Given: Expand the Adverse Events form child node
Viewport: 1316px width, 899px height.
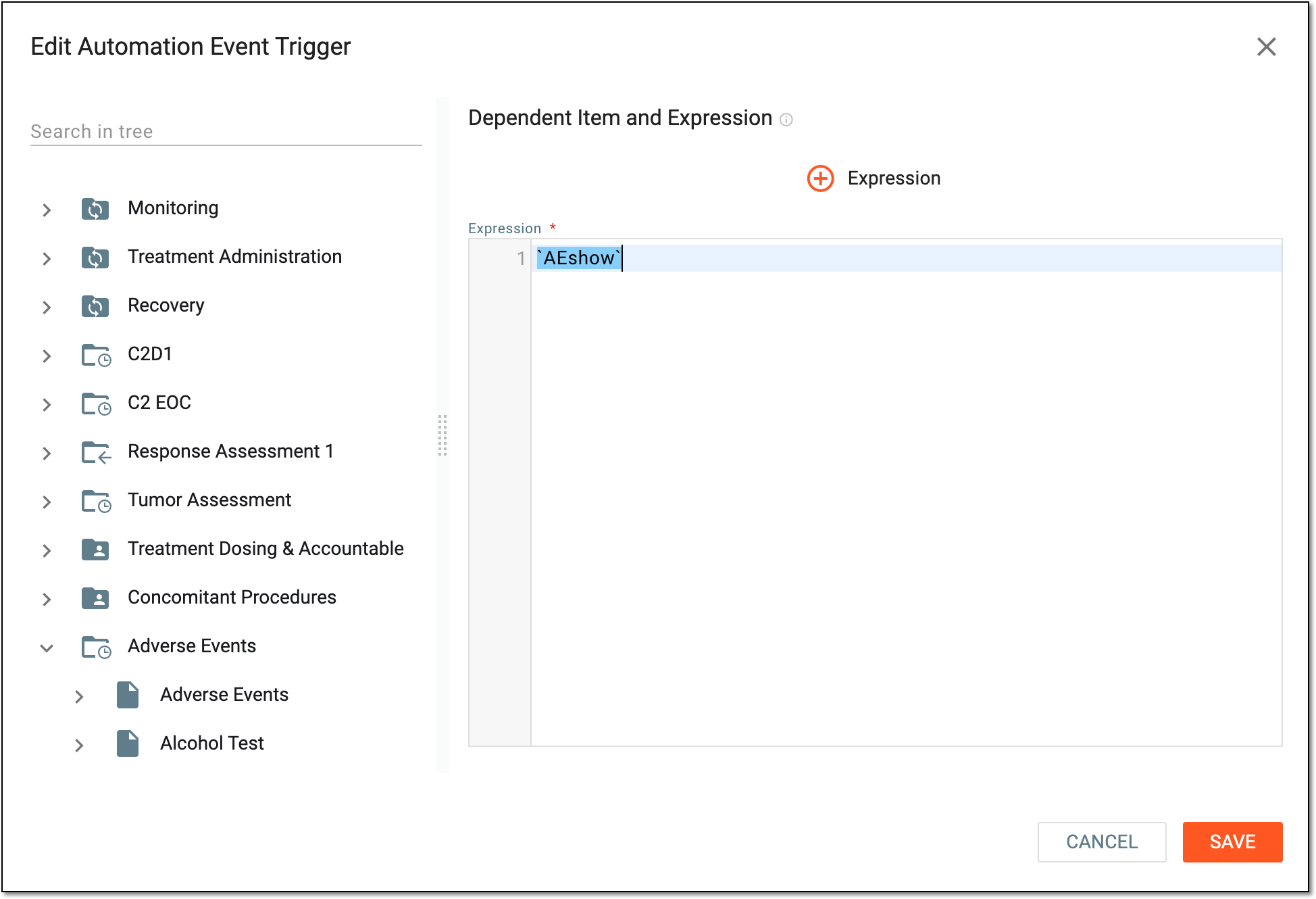Looking at the screenshot, I should pos(79,696).
